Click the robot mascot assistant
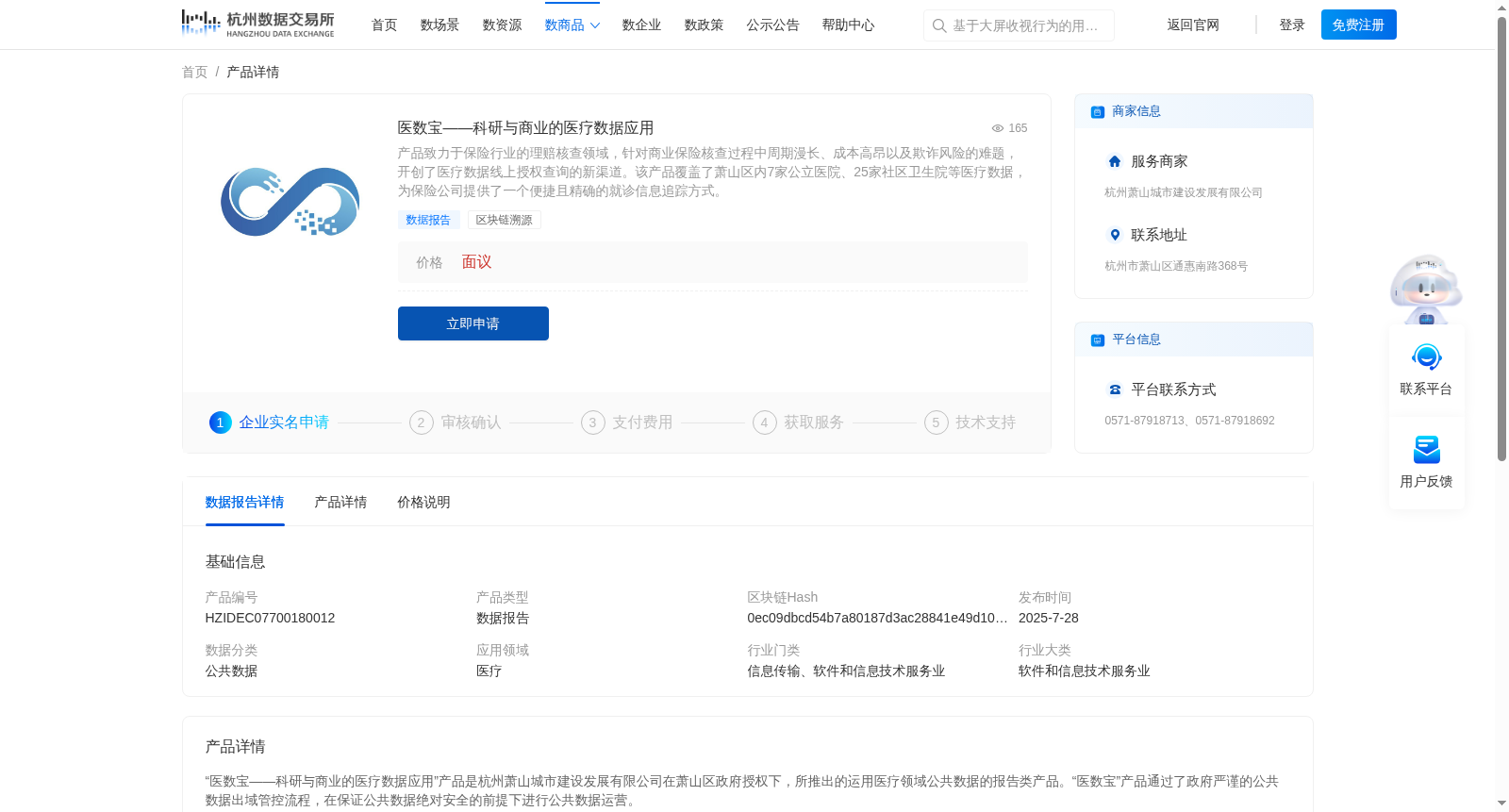Screen dimensions: 1509x812 coord(1426,289)
